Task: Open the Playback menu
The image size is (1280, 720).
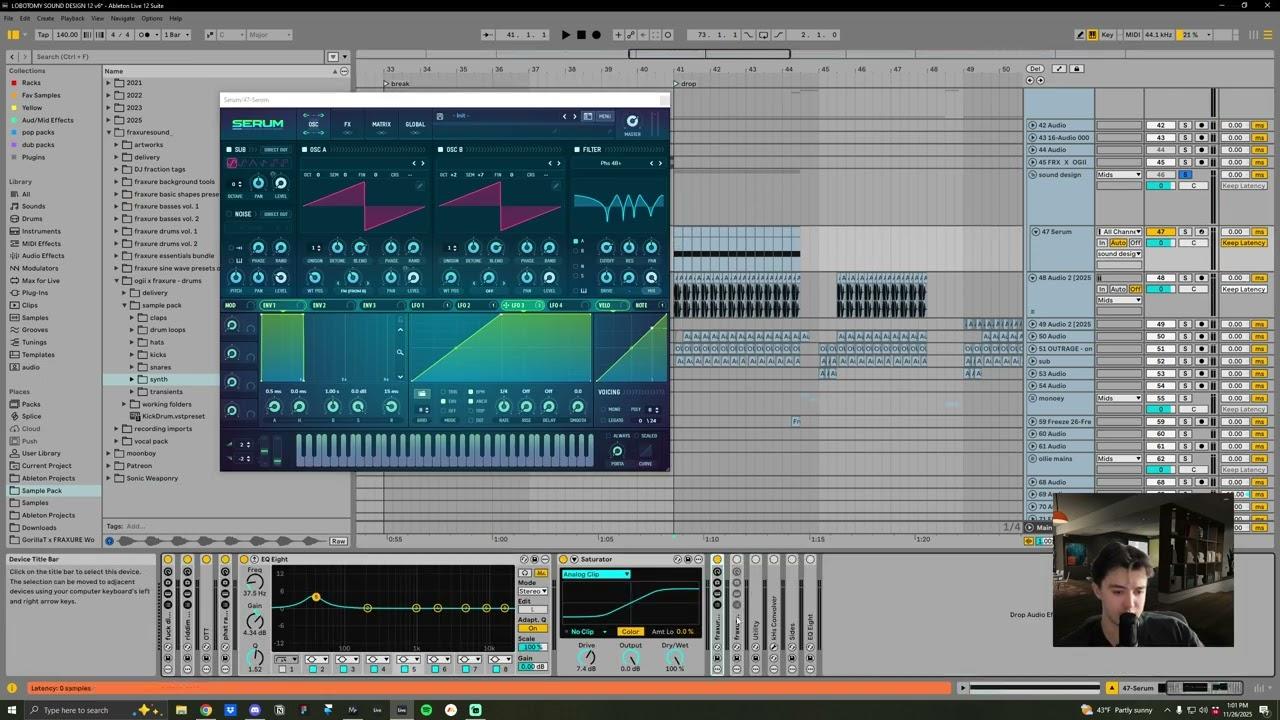Action: click(72, 18)
